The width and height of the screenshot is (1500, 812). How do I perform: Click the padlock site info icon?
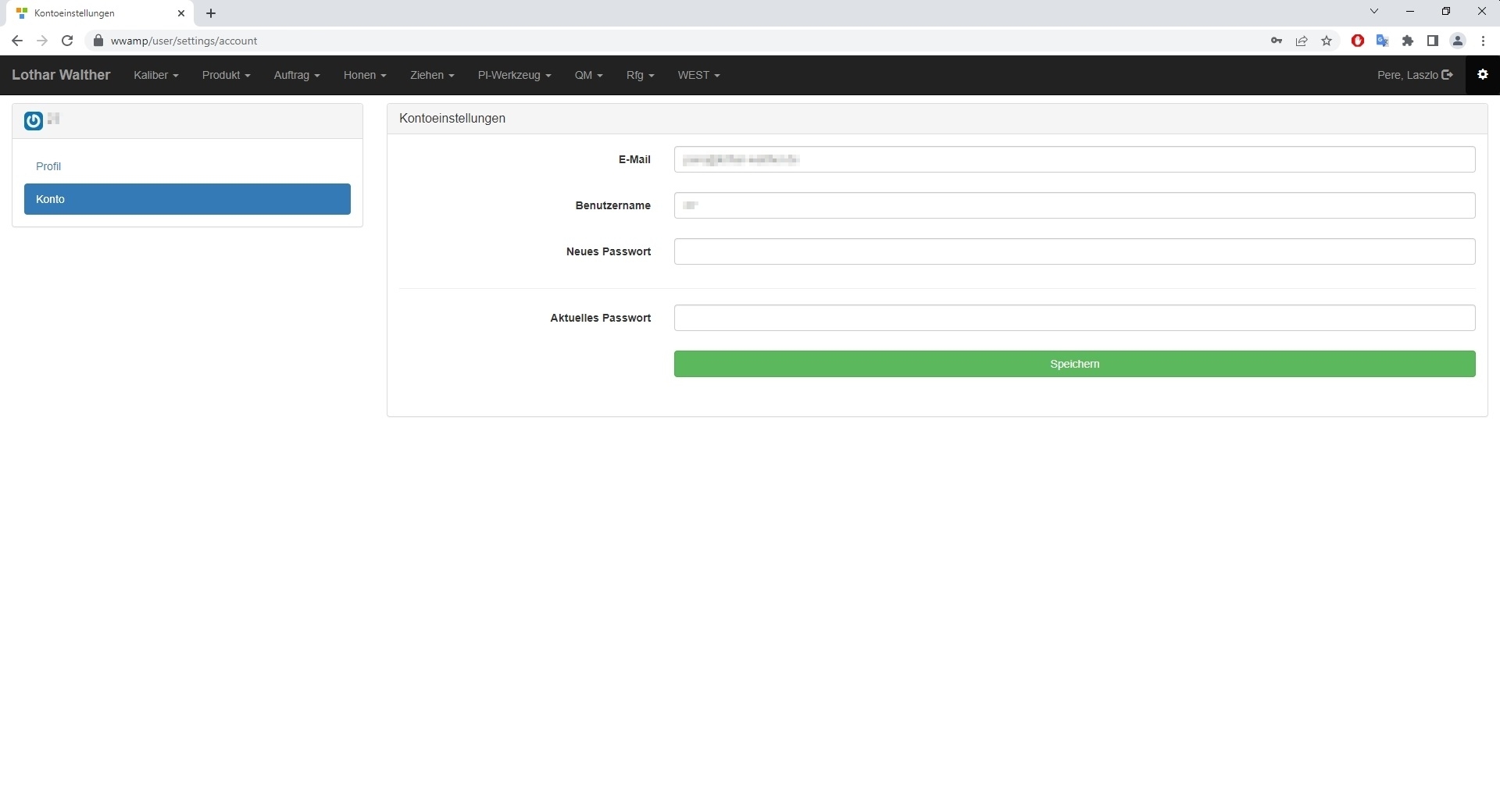click(98, 41)
